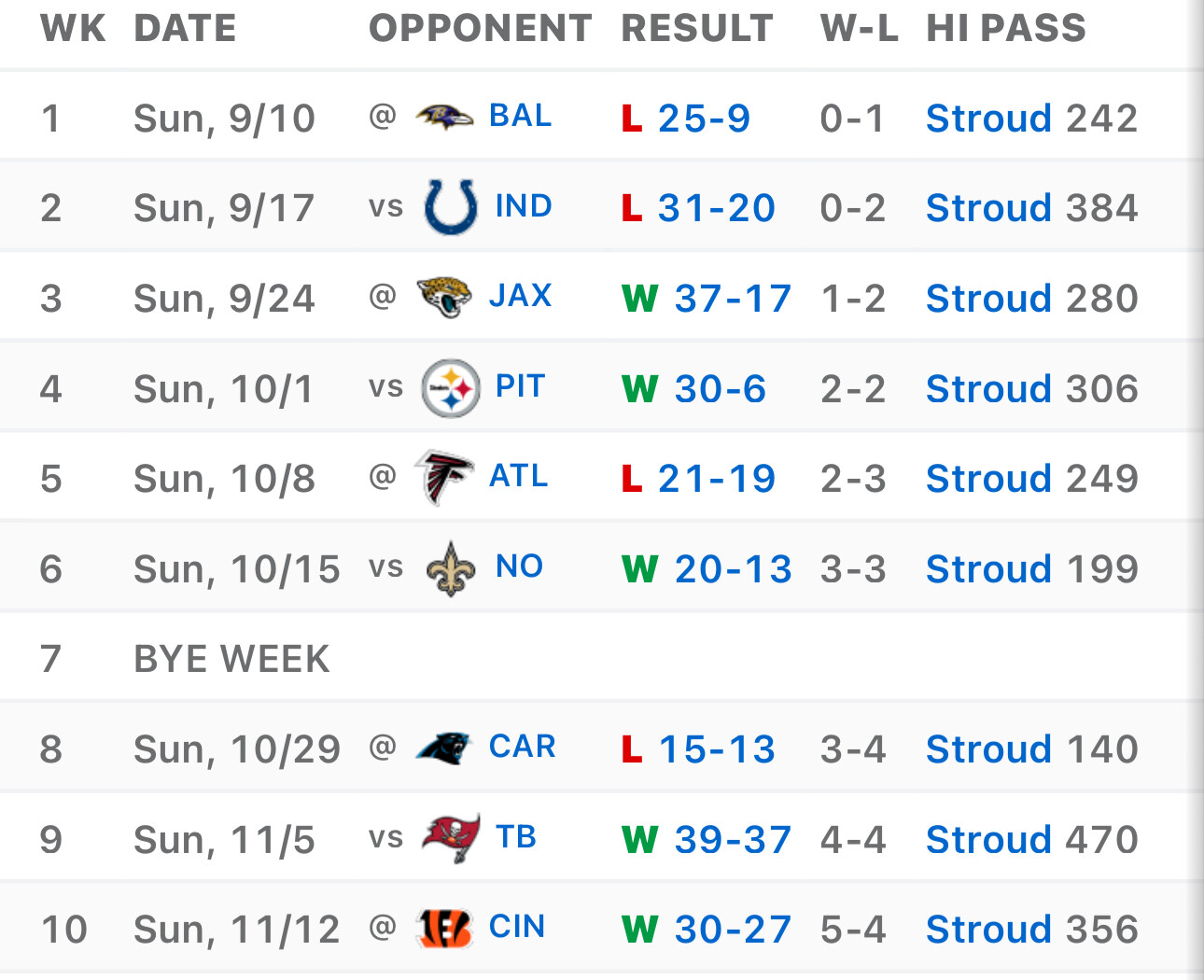The width and height of the screenshot is (1204, 980).
Task: Click the Carolina Panthers logo icon
Action: tap(444, 748)
